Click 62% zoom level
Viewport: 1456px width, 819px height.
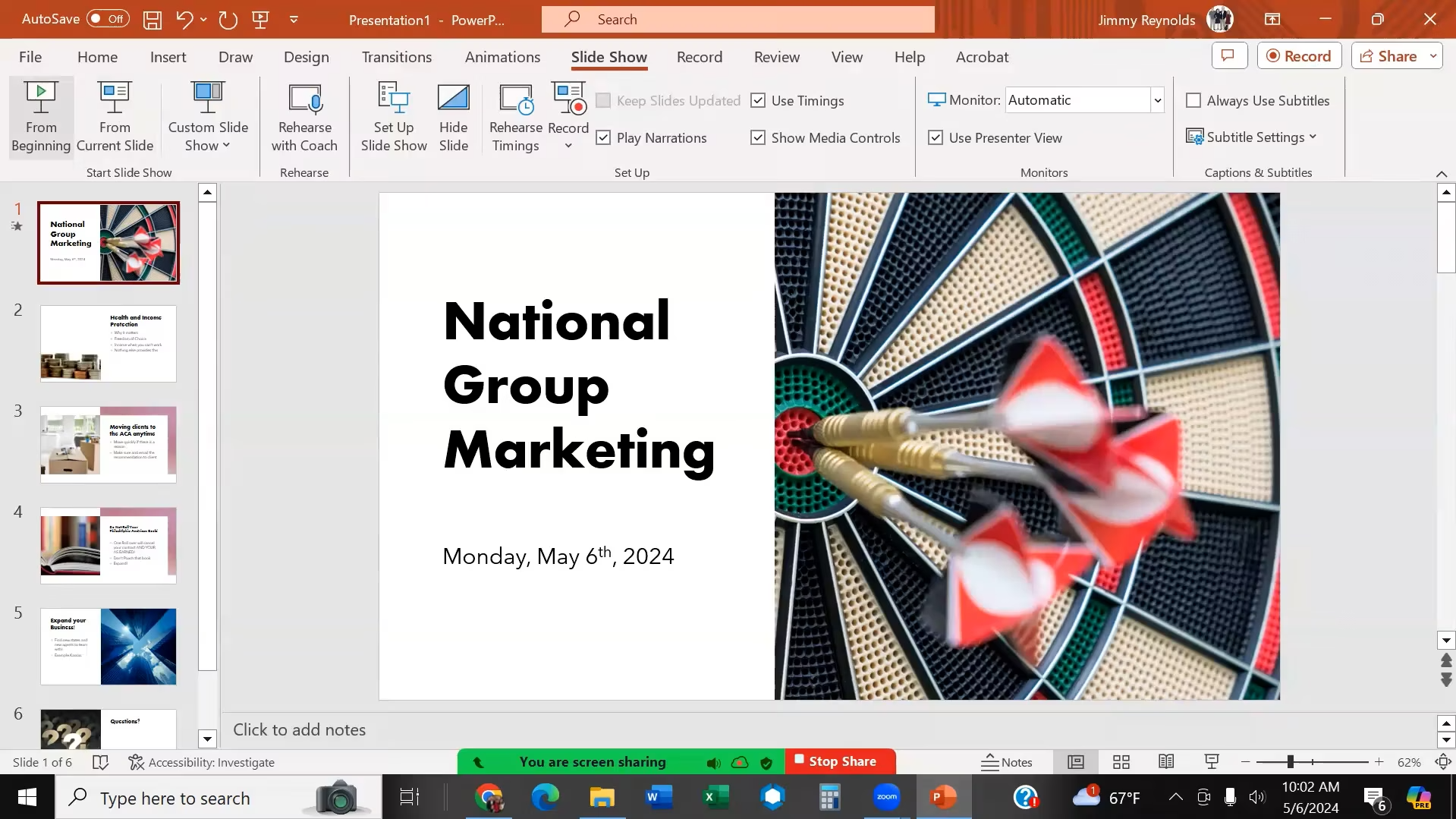click(x=1409, y=762)
